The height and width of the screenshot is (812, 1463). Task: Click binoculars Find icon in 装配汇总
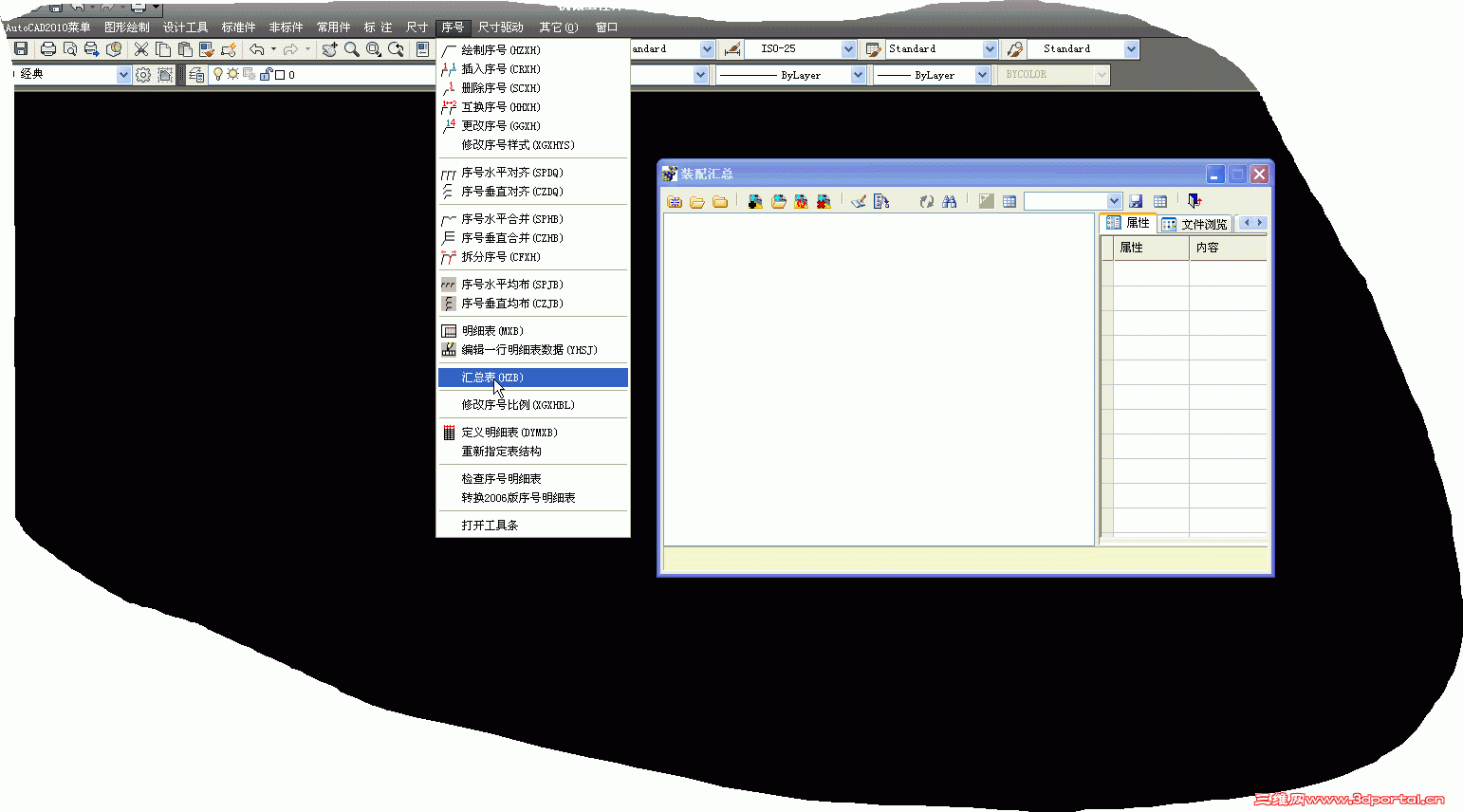click(x=949, y=201)
